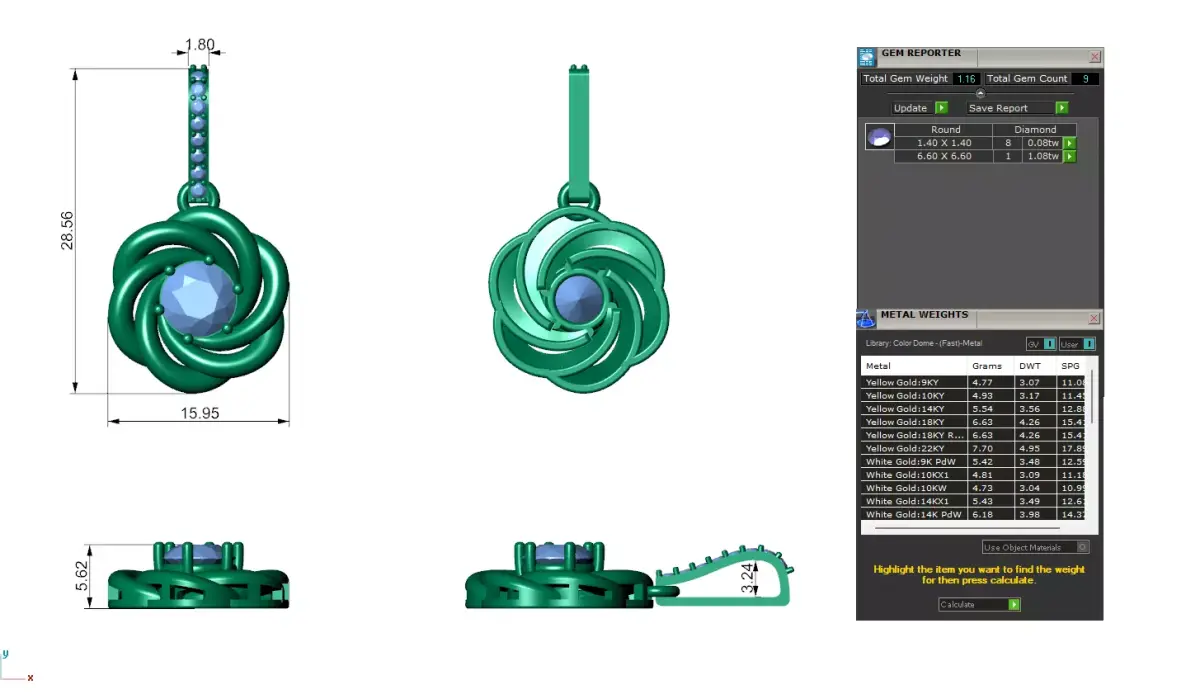
Task: Toggle the User library switch
Action: pos(1077,344)
